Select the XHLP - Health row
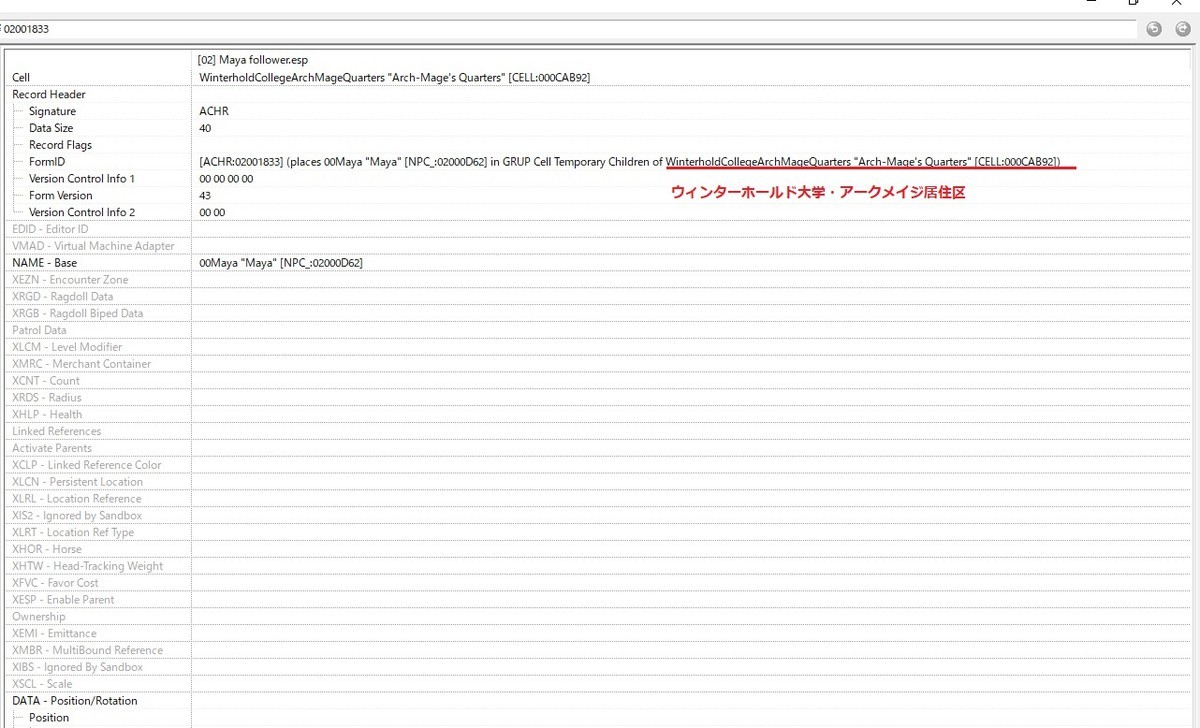 point(47,414)
